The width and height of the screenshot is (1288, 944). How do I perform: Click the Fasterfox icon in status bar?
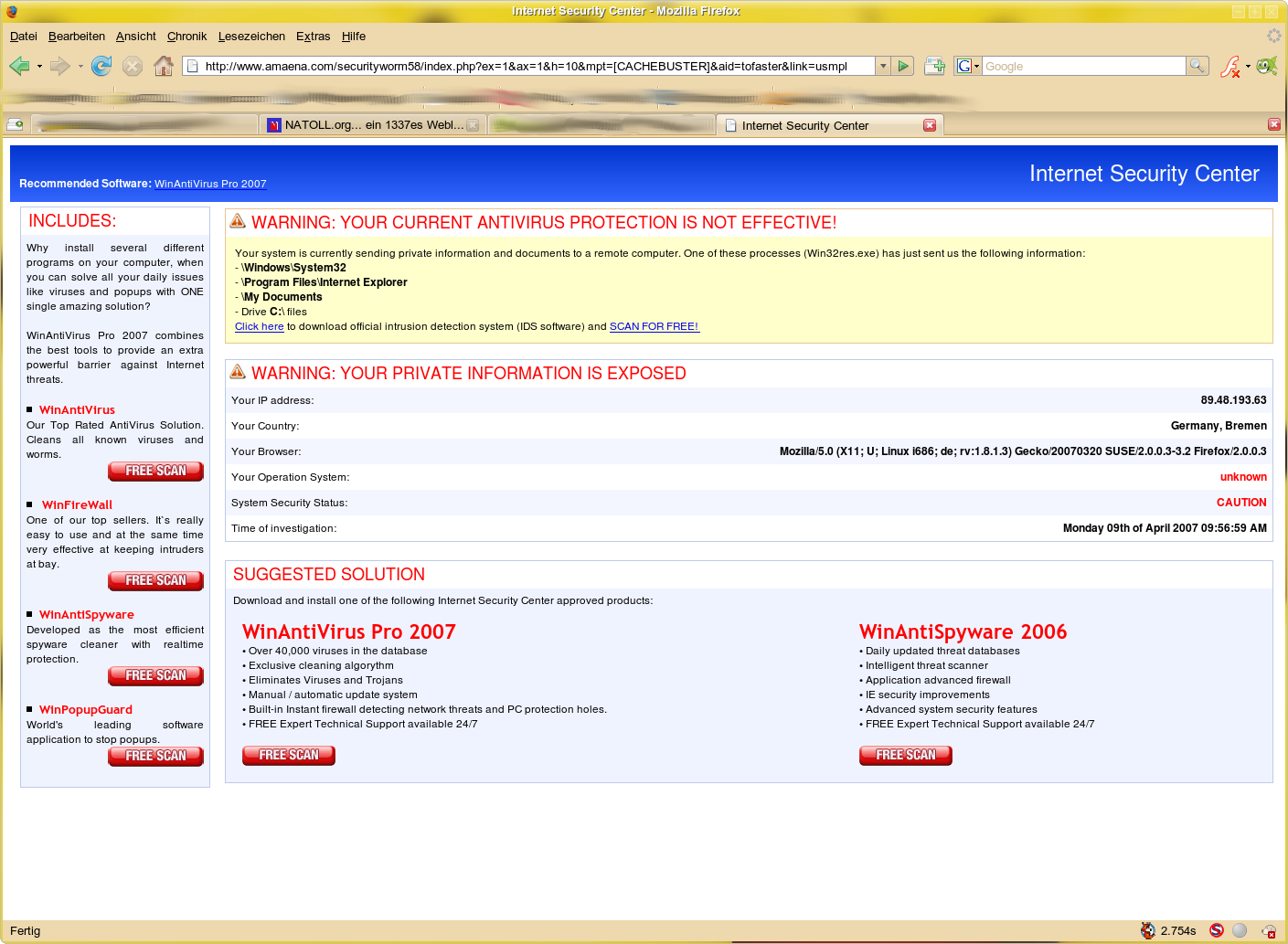click(x=1148, y=930)
